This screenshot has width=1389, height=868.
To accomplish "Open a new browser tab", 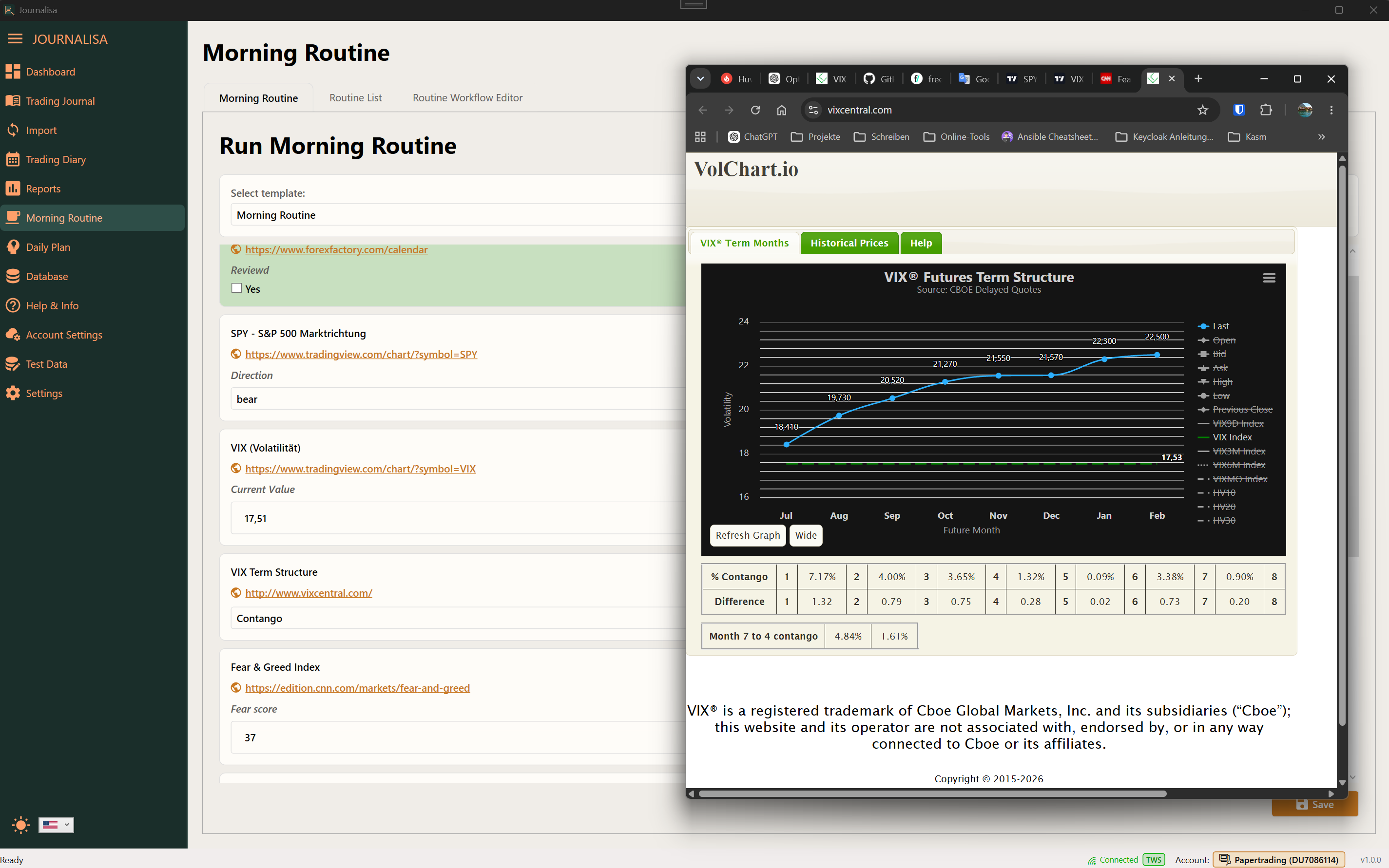I will pos(1198,78).
